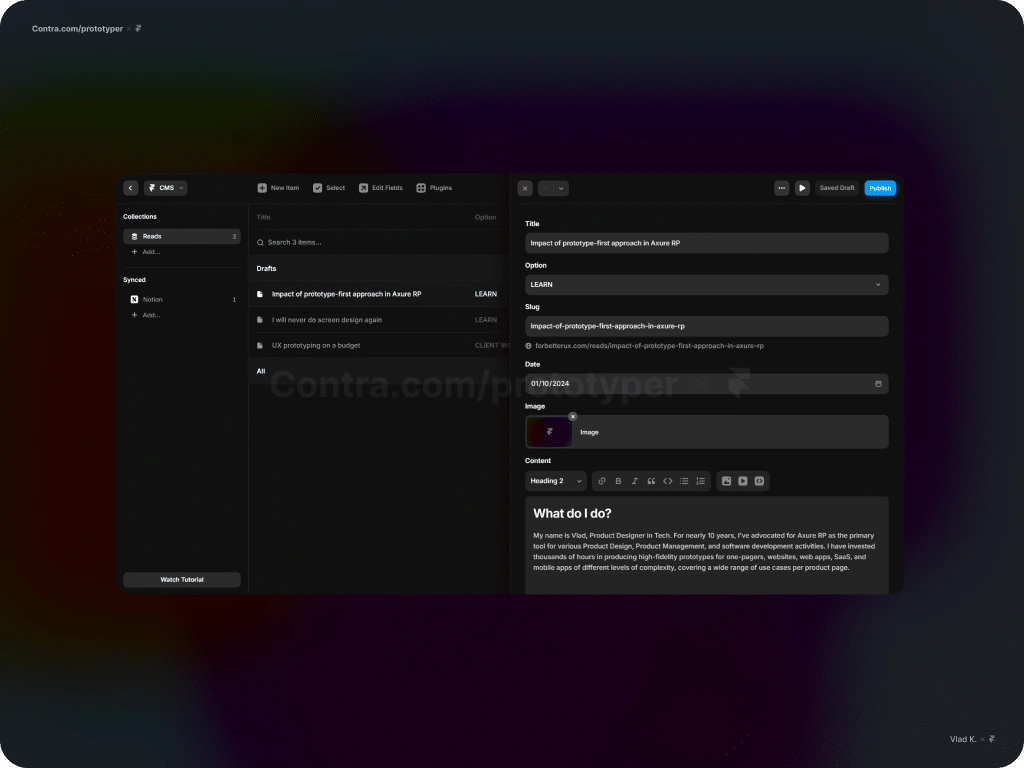Click the preview play button

pyautogui.click(x=802, y=188)
